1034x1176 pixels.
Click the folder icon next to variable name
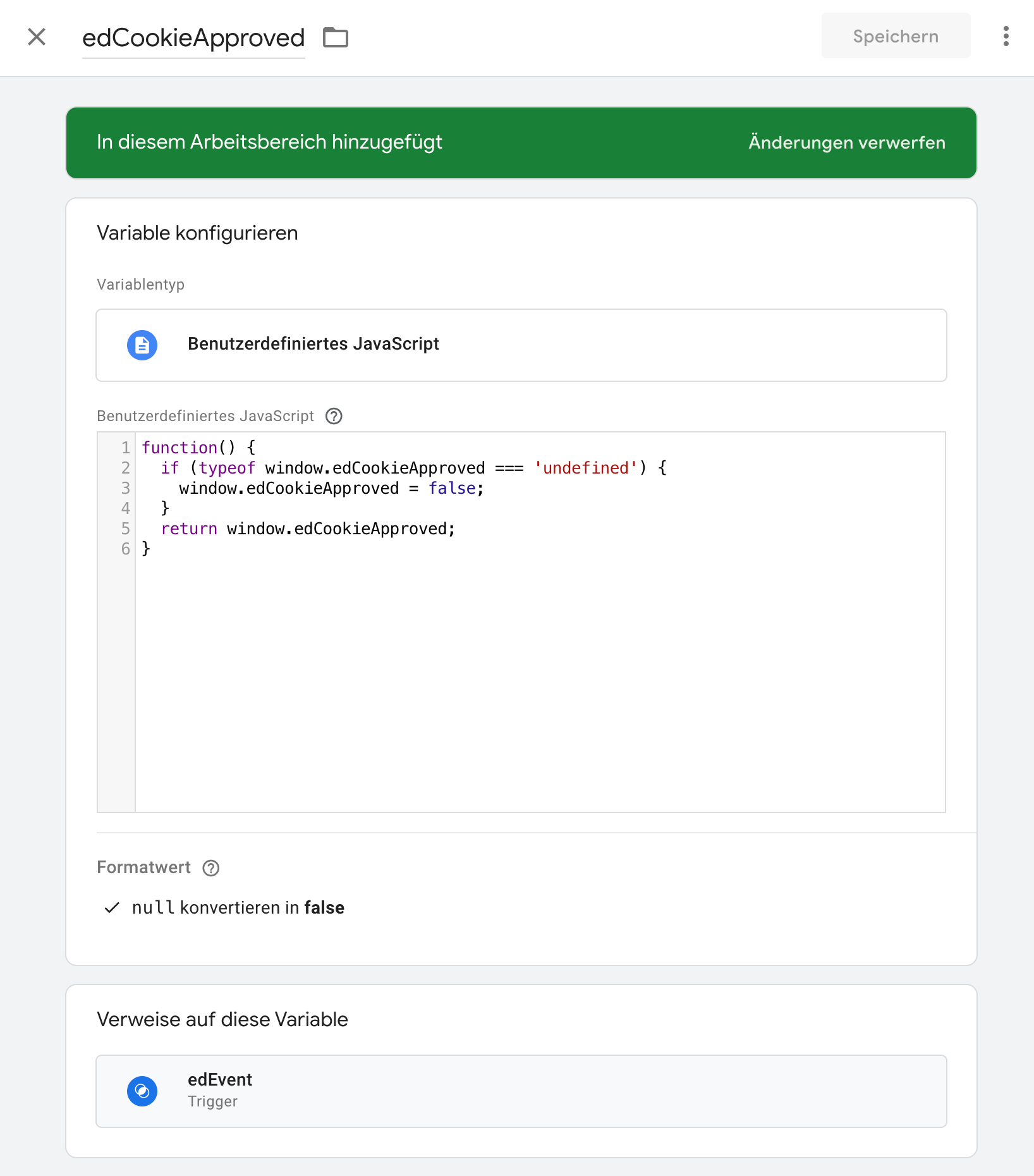(335, 38)
